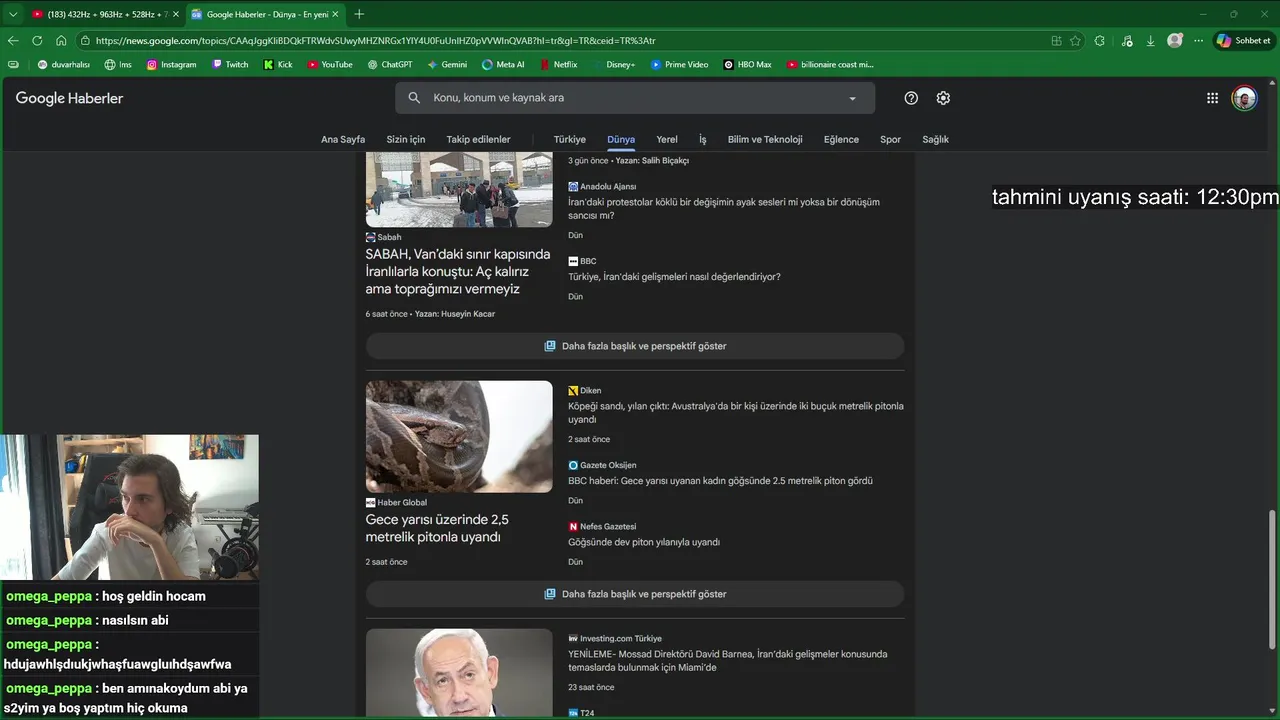Open Gazete Oksijen BBC haberi piton article
This screenshot has height=720, width=1280.
coord(720,481)
